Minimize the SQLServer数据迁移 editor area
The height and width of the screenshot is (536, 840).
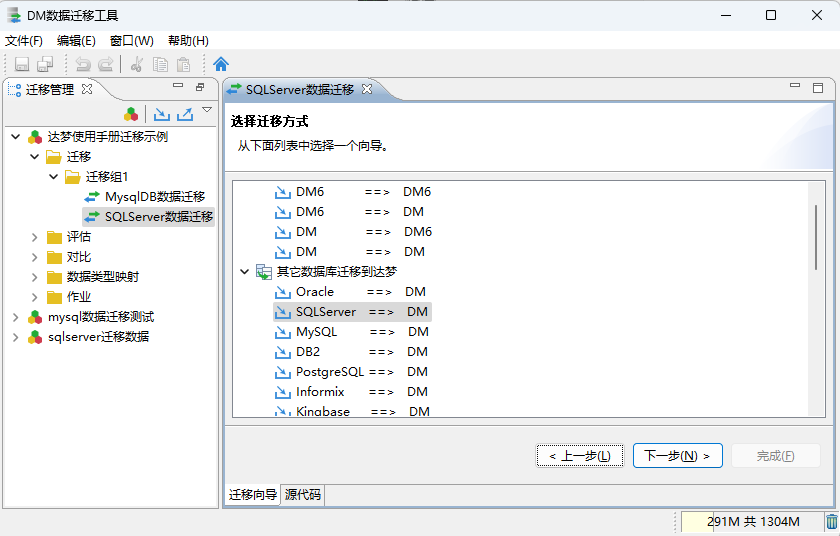(795, 86)
